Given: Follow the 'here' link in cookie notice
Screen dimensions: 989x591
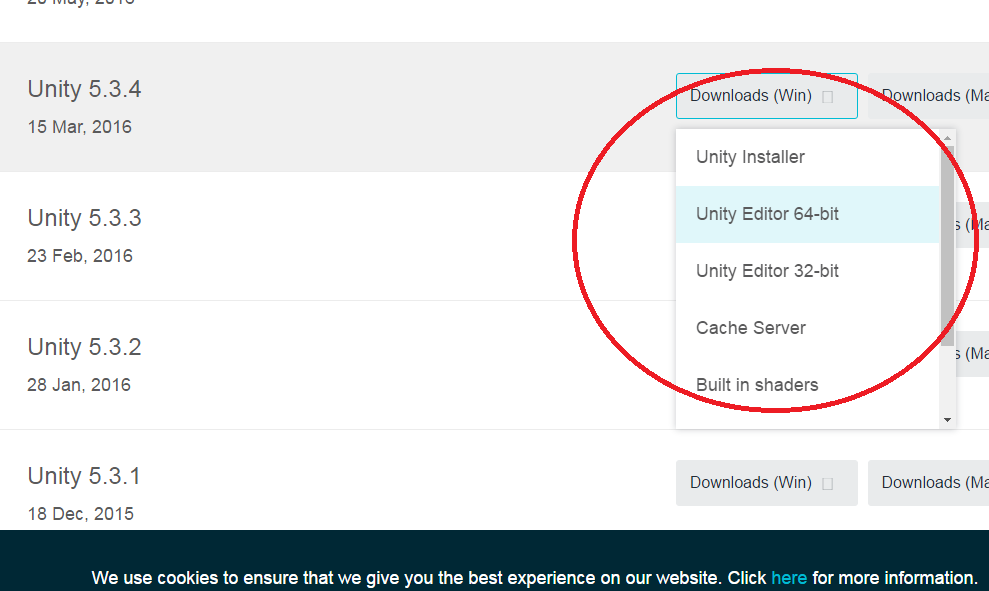Looking at the screenshot, I should (x=789, y=578).
